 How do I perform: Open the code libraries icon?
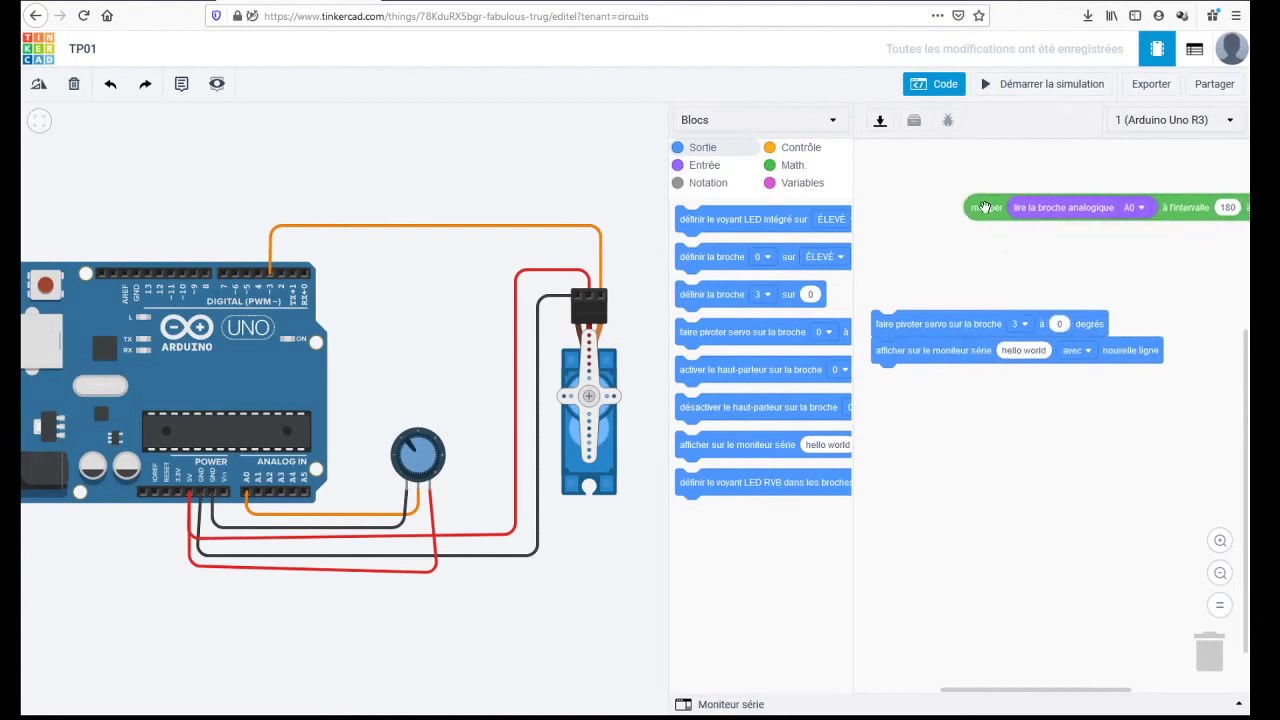[x=914, y=120]
